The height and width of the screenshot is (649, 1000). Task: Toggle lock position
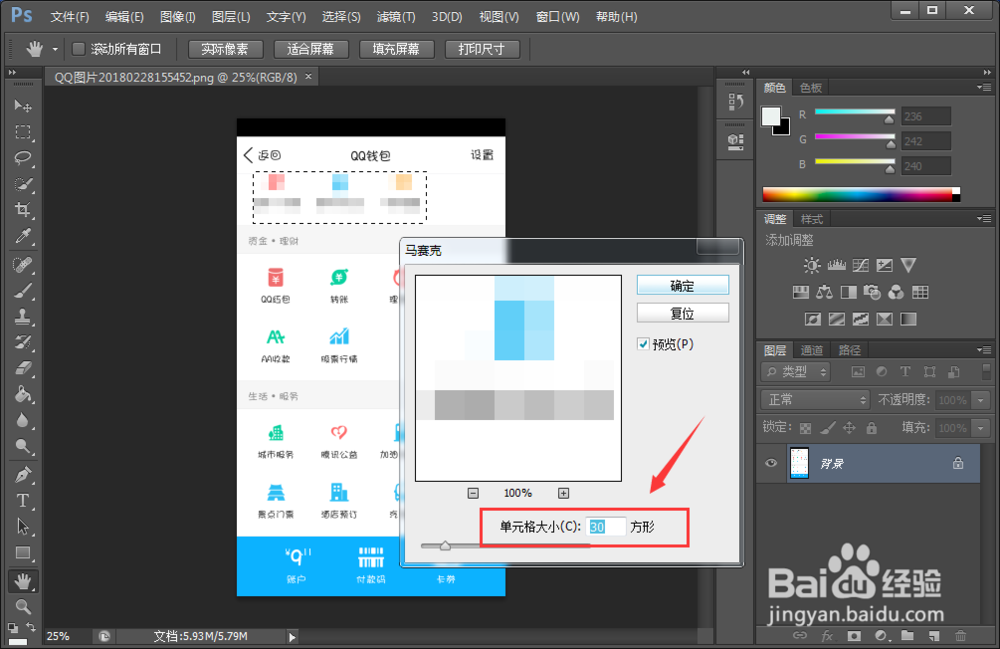tap(849, 428)
